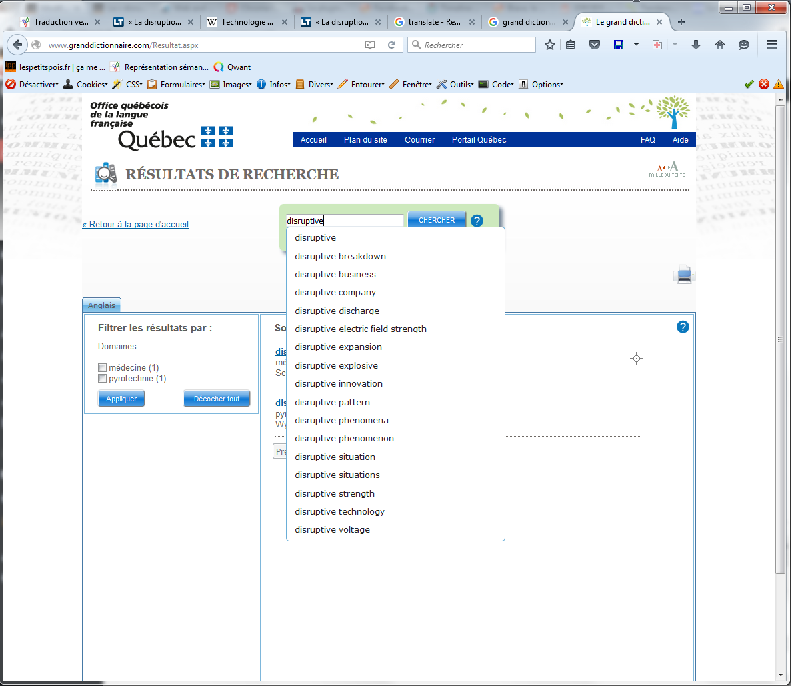Click the Québec logo
Image resolution: width=791 pixels, height=686 pixels.
pos(175,139)
